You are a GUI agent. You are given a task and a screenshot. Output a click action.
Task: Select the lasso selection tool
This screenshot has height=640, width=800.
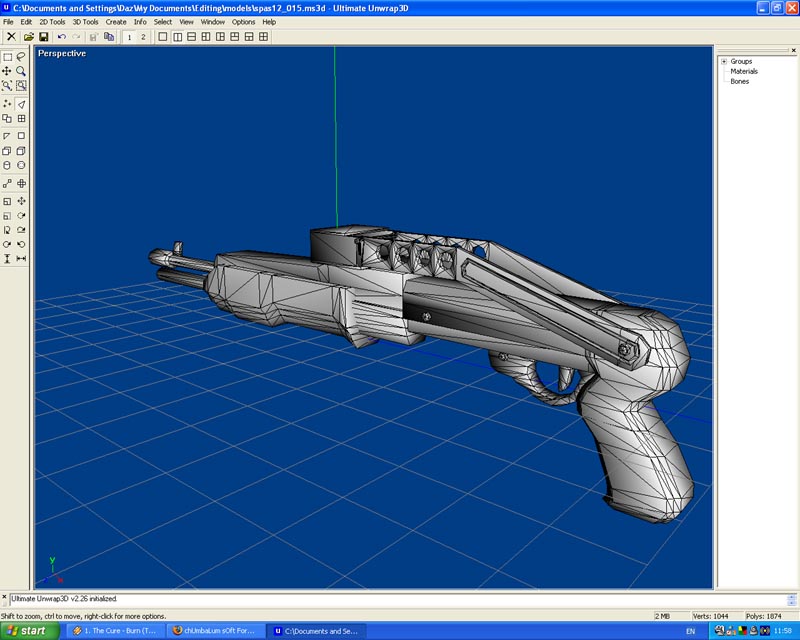pyautogui.click(x=21, y=57)
